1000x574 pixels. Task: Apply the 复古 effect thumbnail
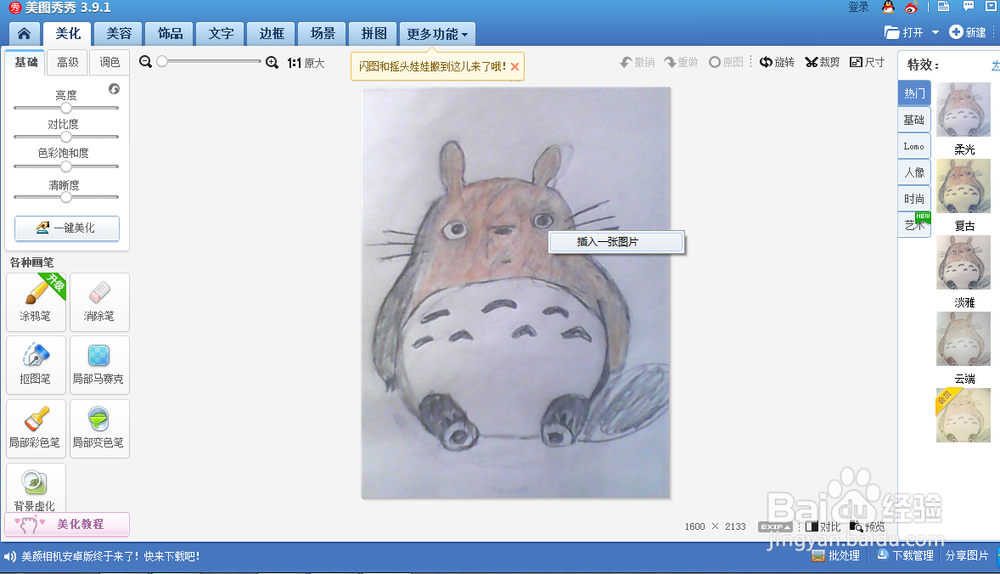click(964, 186)
